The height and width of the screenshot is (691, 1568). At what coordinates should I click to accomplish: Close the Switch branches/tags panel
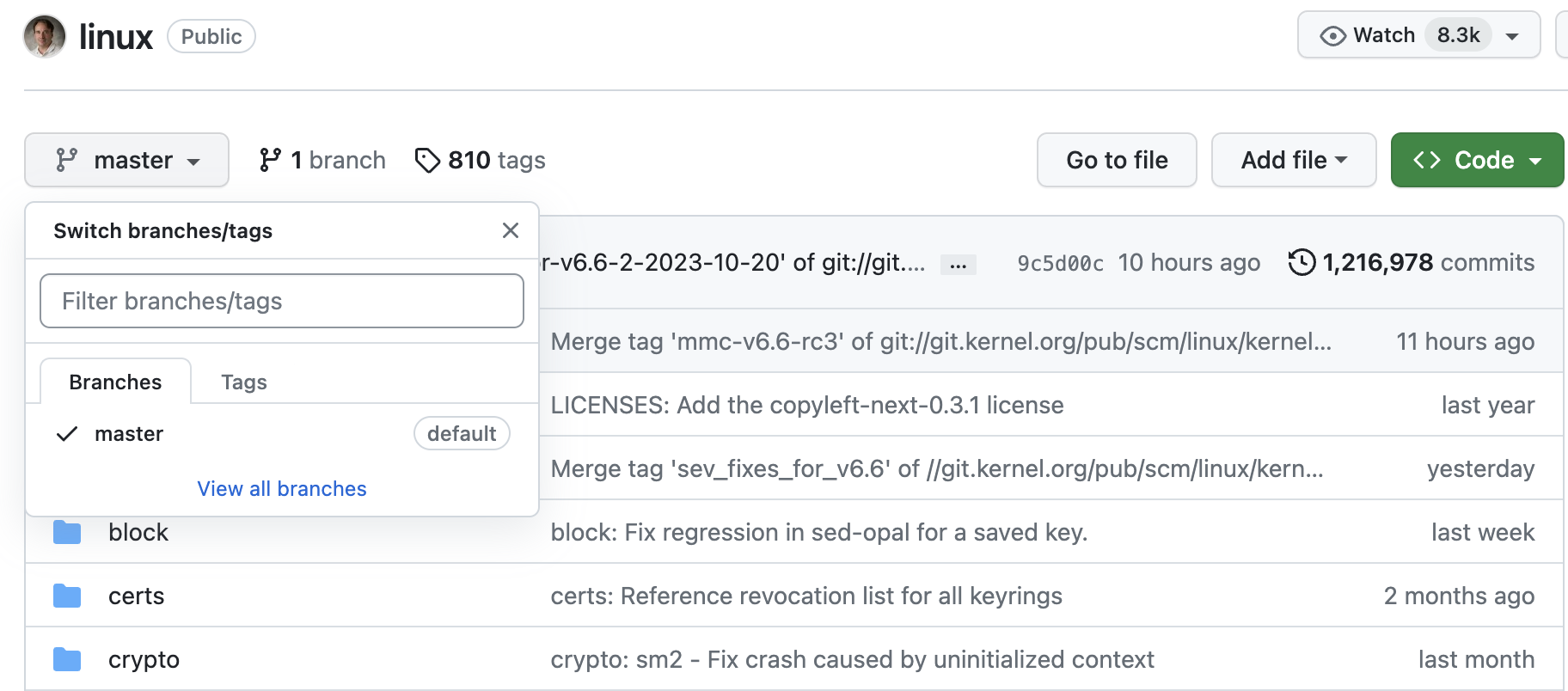tap(511, 230)
